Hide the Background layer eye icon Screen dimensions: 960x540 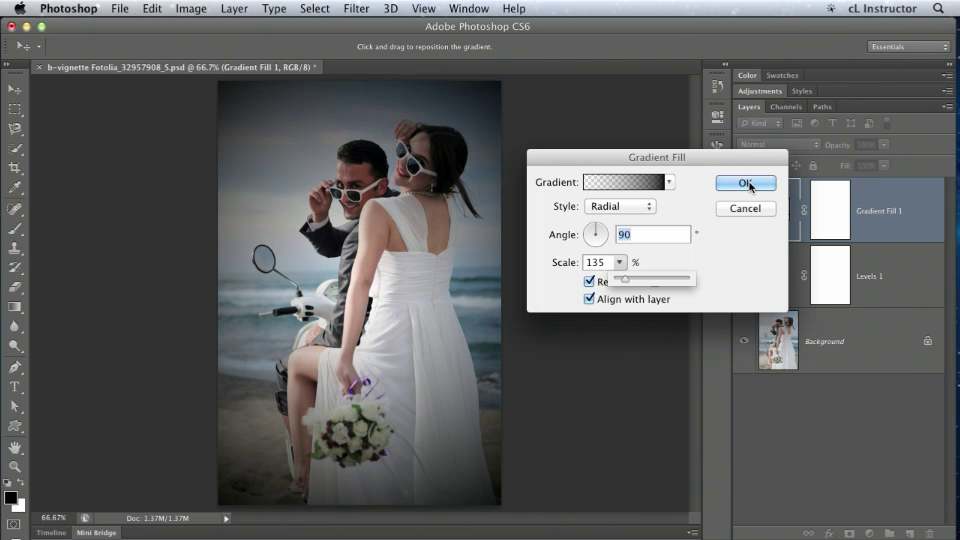[x=744, y=341]
